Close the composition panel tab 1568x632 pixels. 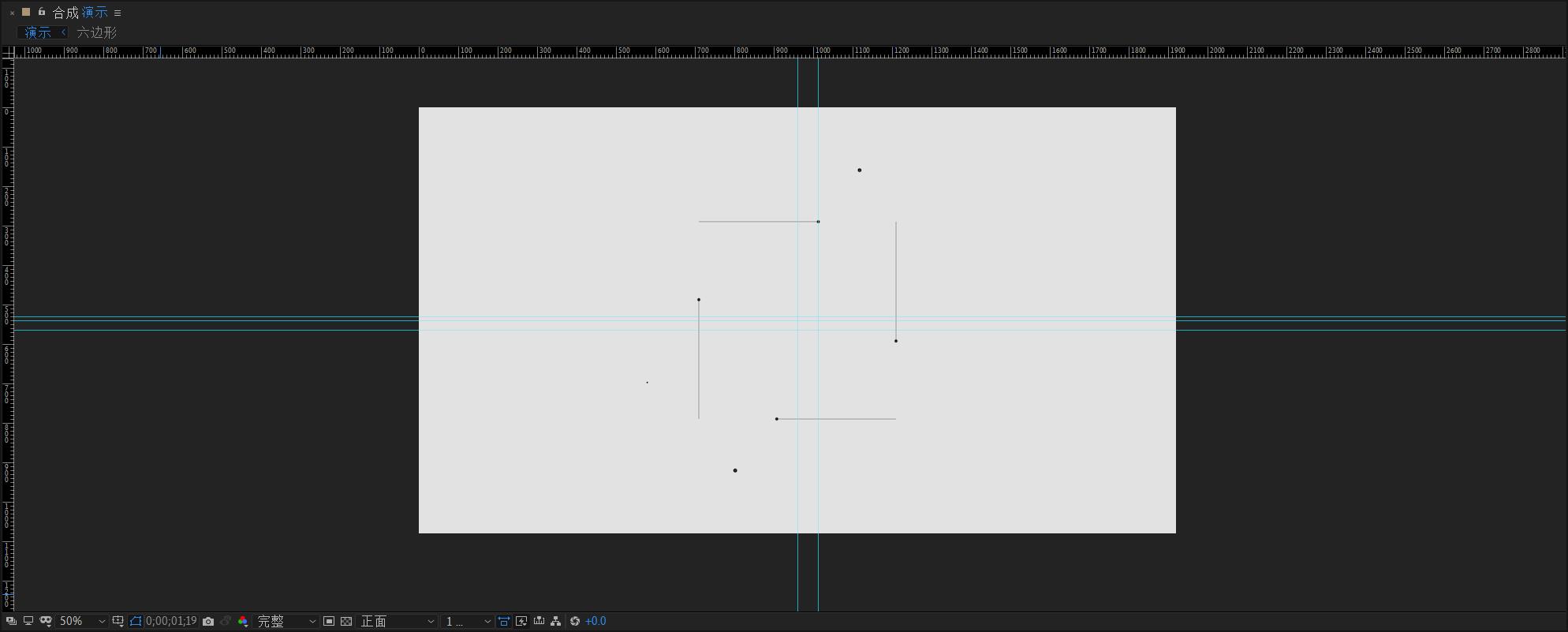pos(12,13)
